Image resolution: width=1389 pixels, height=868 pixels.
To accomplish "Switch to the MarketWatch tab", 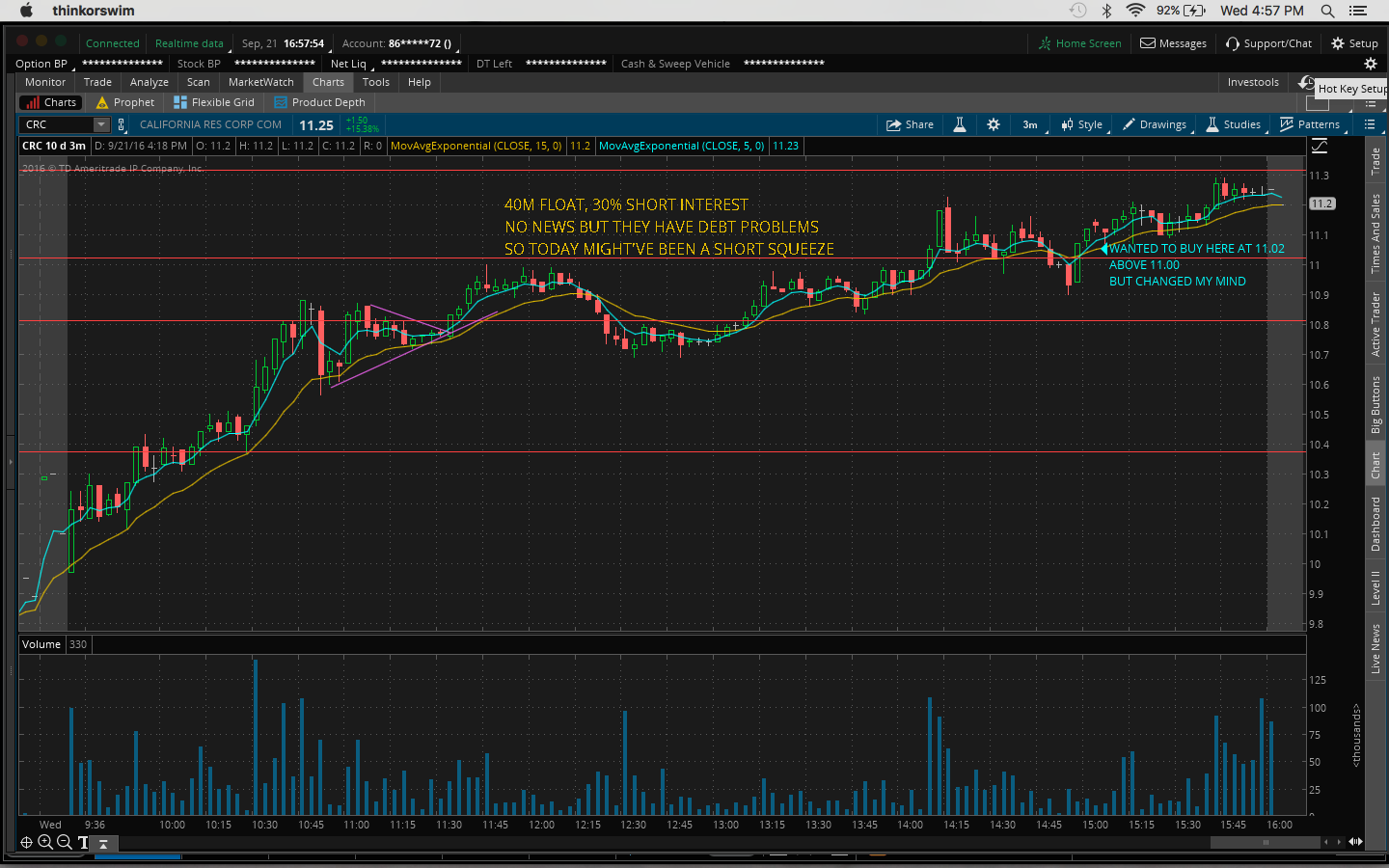I will [261, 82].
